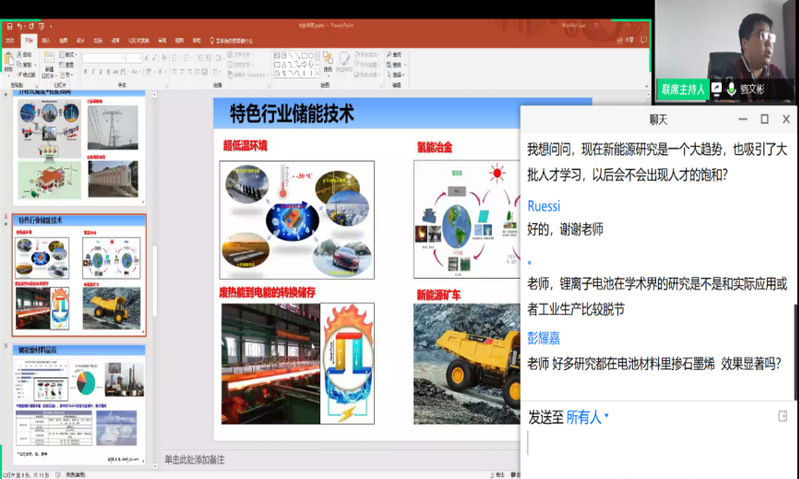The image size is (799, 479).
Task: Click the sender name Ruessi in chat
Action: tap(544, 206)
